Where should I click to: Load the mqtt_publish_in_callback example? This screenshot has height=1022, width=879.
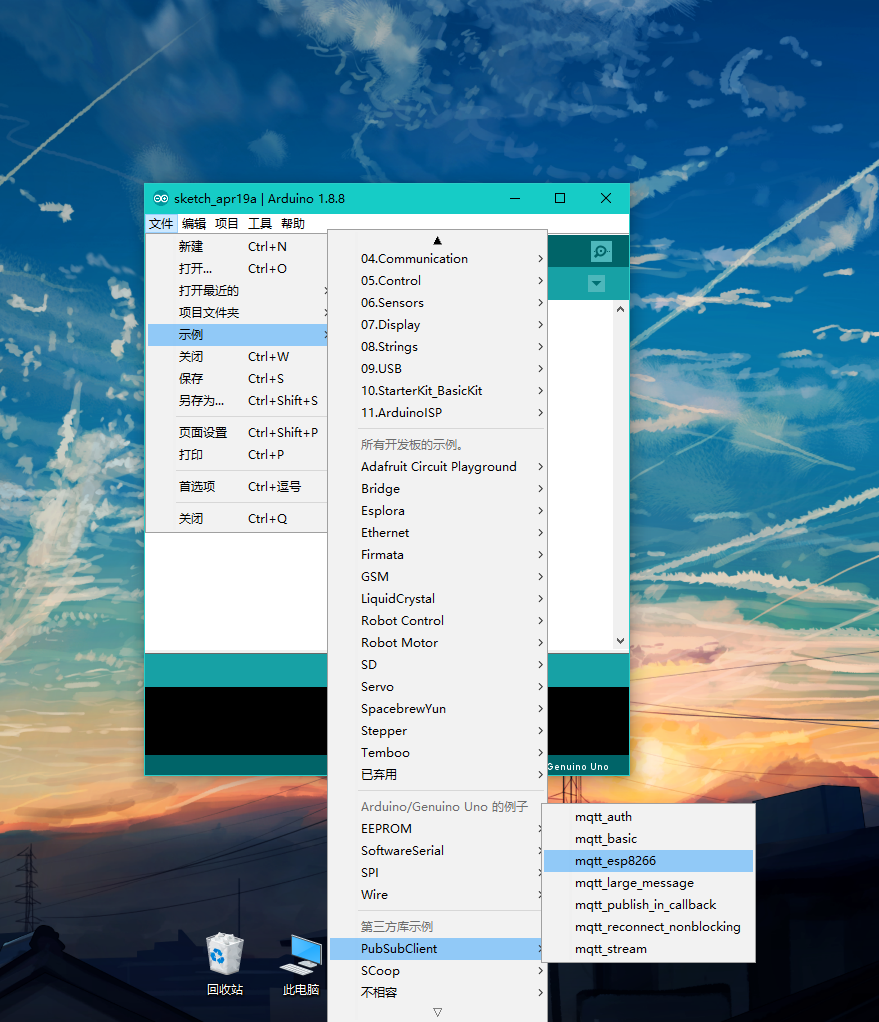[x=648, y=905]
